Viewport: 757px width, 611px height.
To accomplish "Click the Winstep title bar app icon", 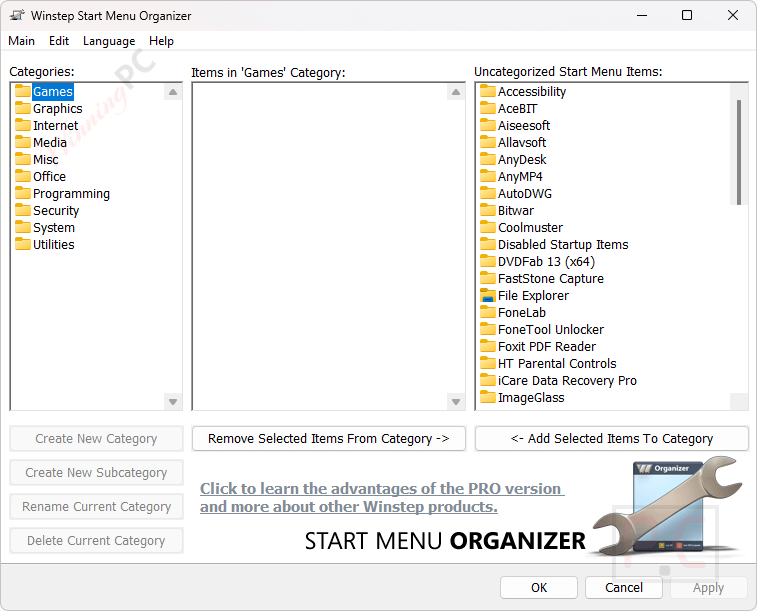I will coord(17,15).
